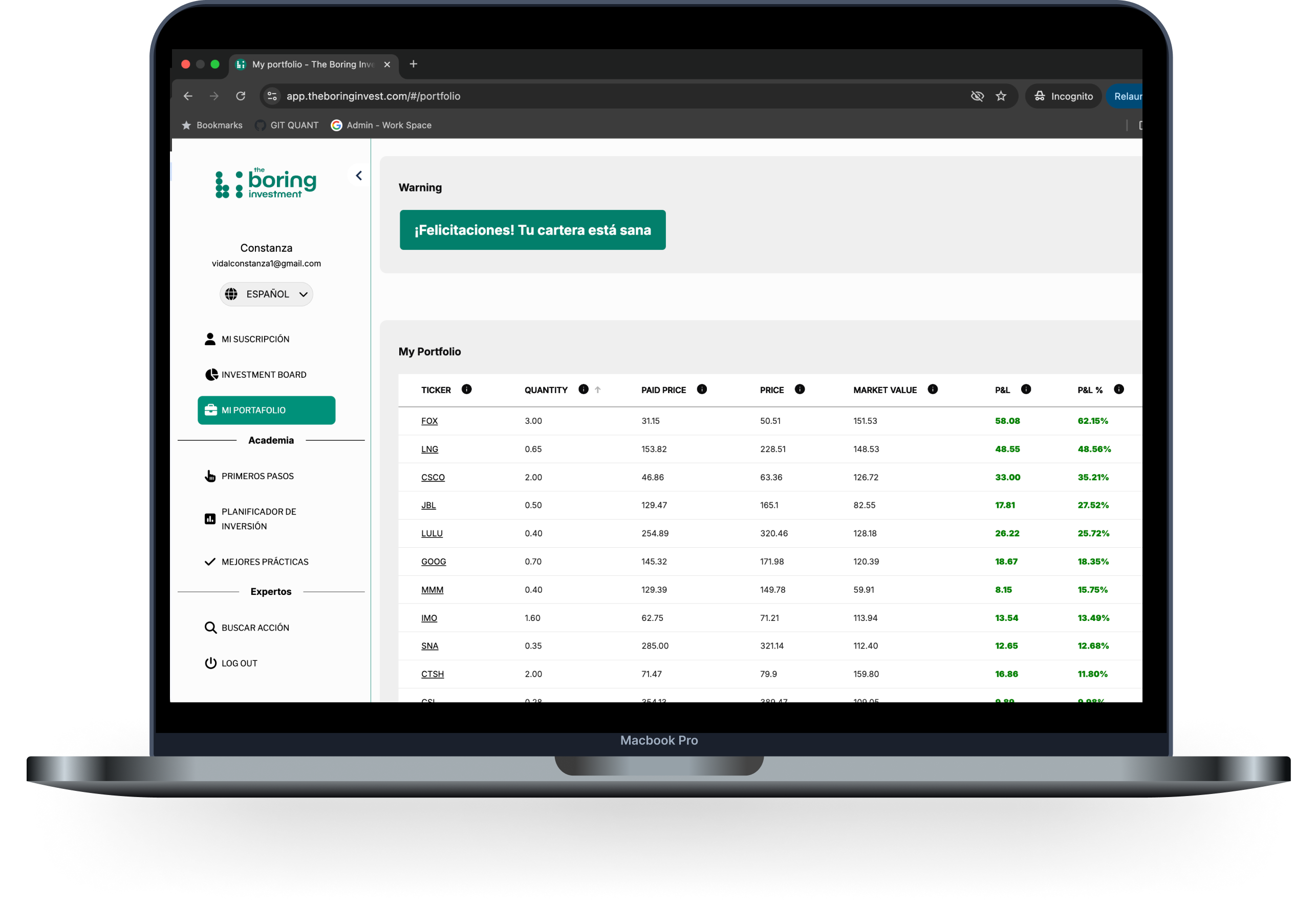Click the MARKET VALUE column header
This screenshot has width=1316, height=903.
coord(885,390)
